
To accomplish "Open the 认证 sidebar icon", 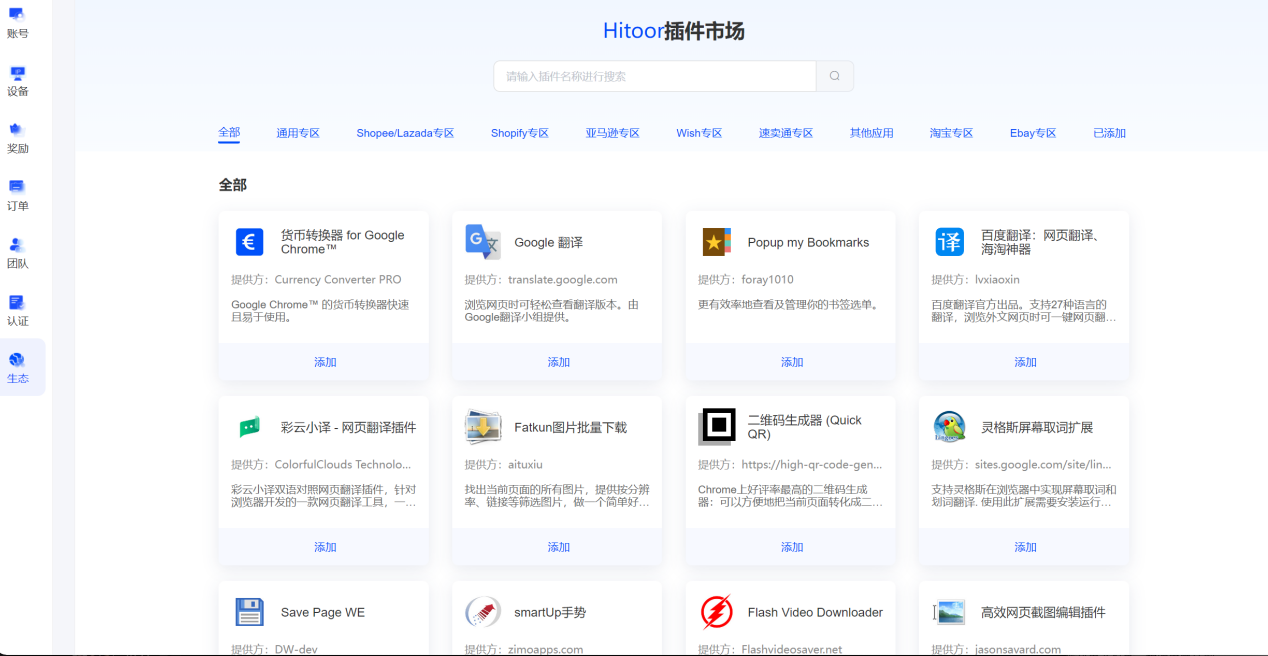I will pos(17,303).
